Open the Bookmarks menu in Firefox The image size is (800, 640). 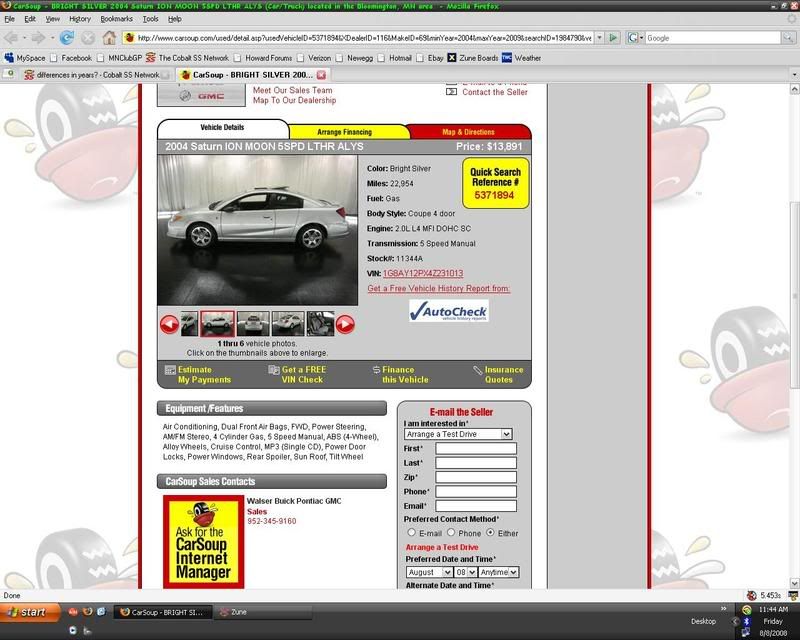tap(116, 19)
